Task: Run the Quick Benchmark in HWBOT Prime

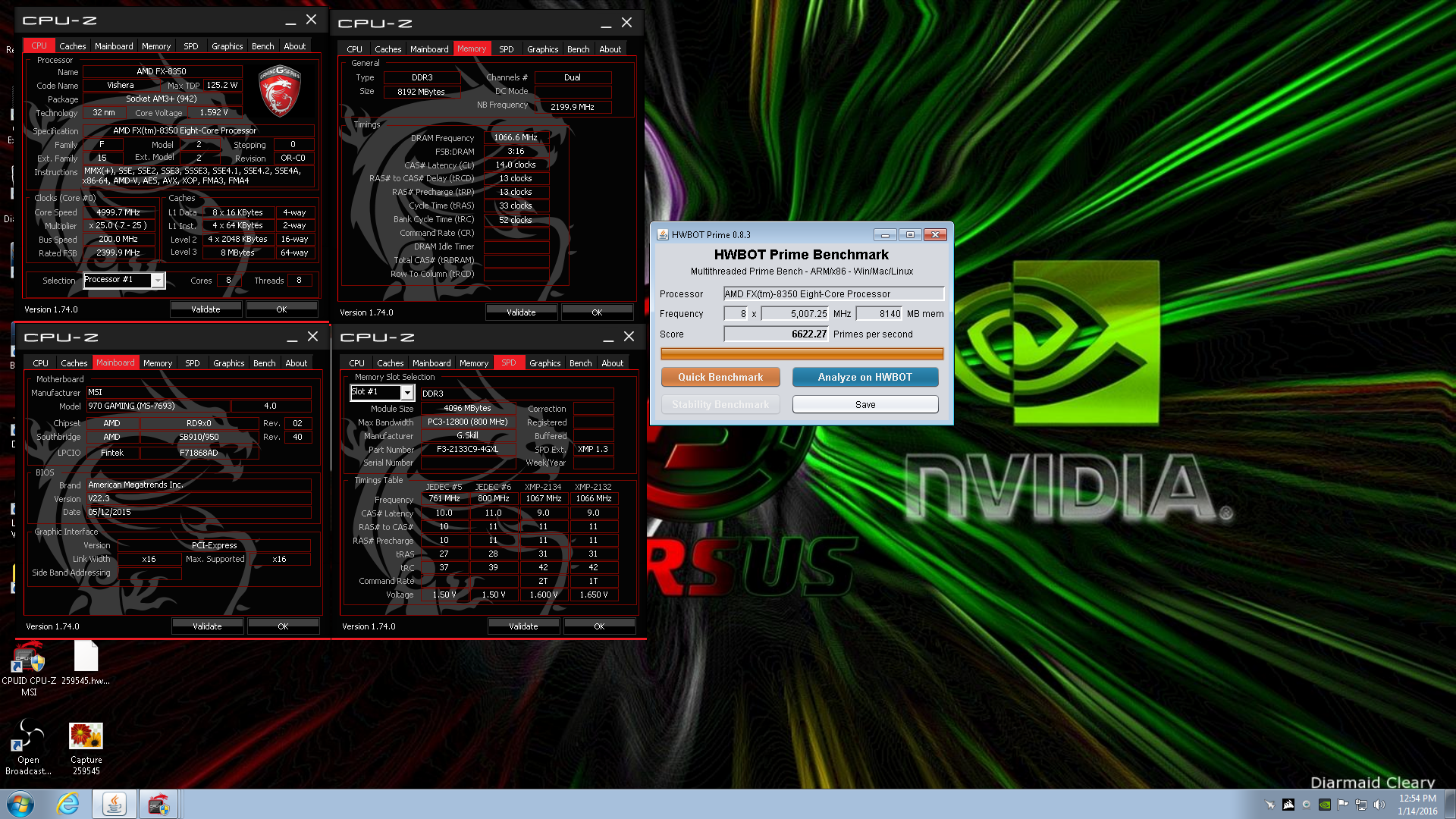Action: coord(720,377)
